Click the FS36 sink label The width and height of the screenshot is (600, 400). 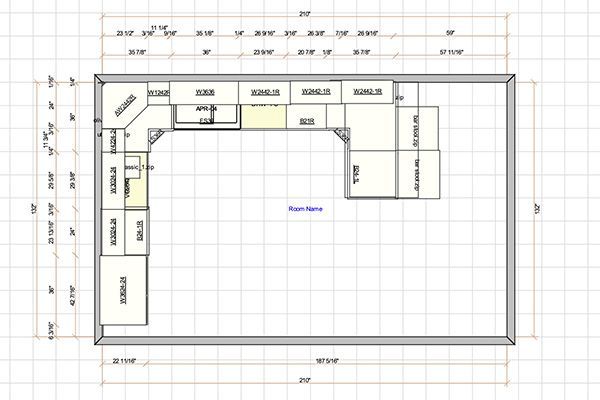[x=206, y=121]
